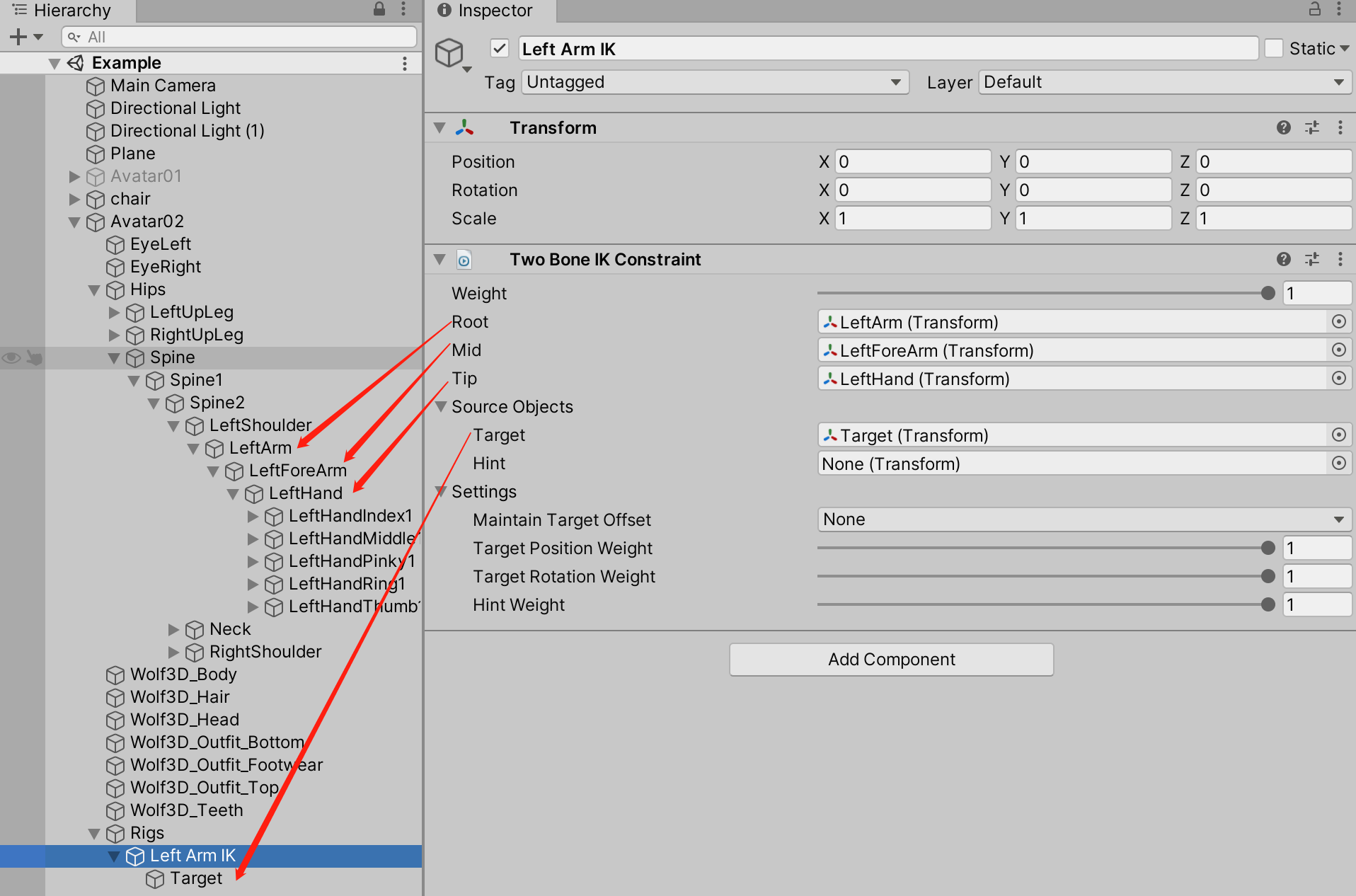This screenshot has width=1356, height=896.
Task: Select LeftHandIndex1 in hierarchy
Action: (x=350, y=516)
